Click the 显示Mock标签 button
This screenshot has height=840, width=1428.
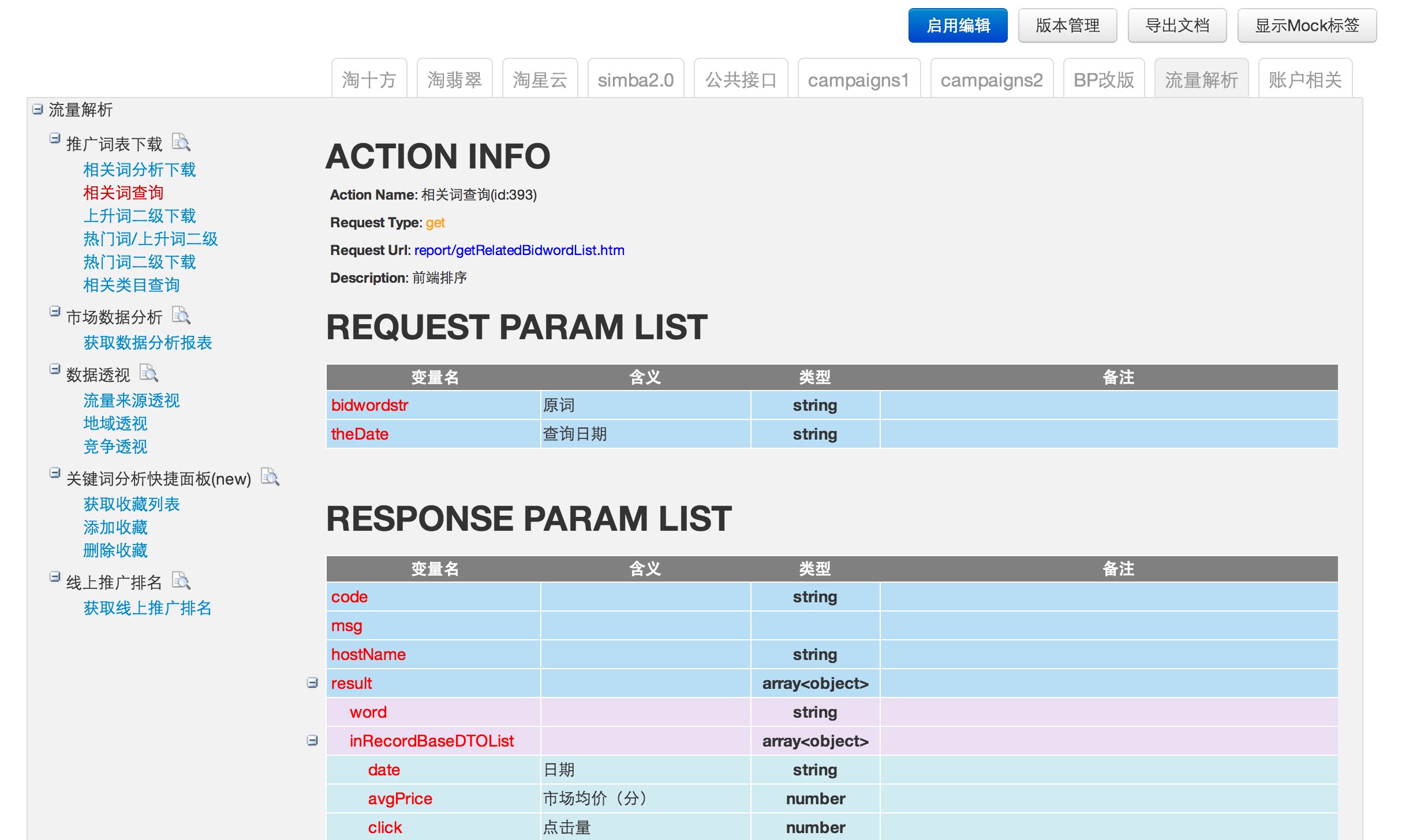(x=1306, y=25)
